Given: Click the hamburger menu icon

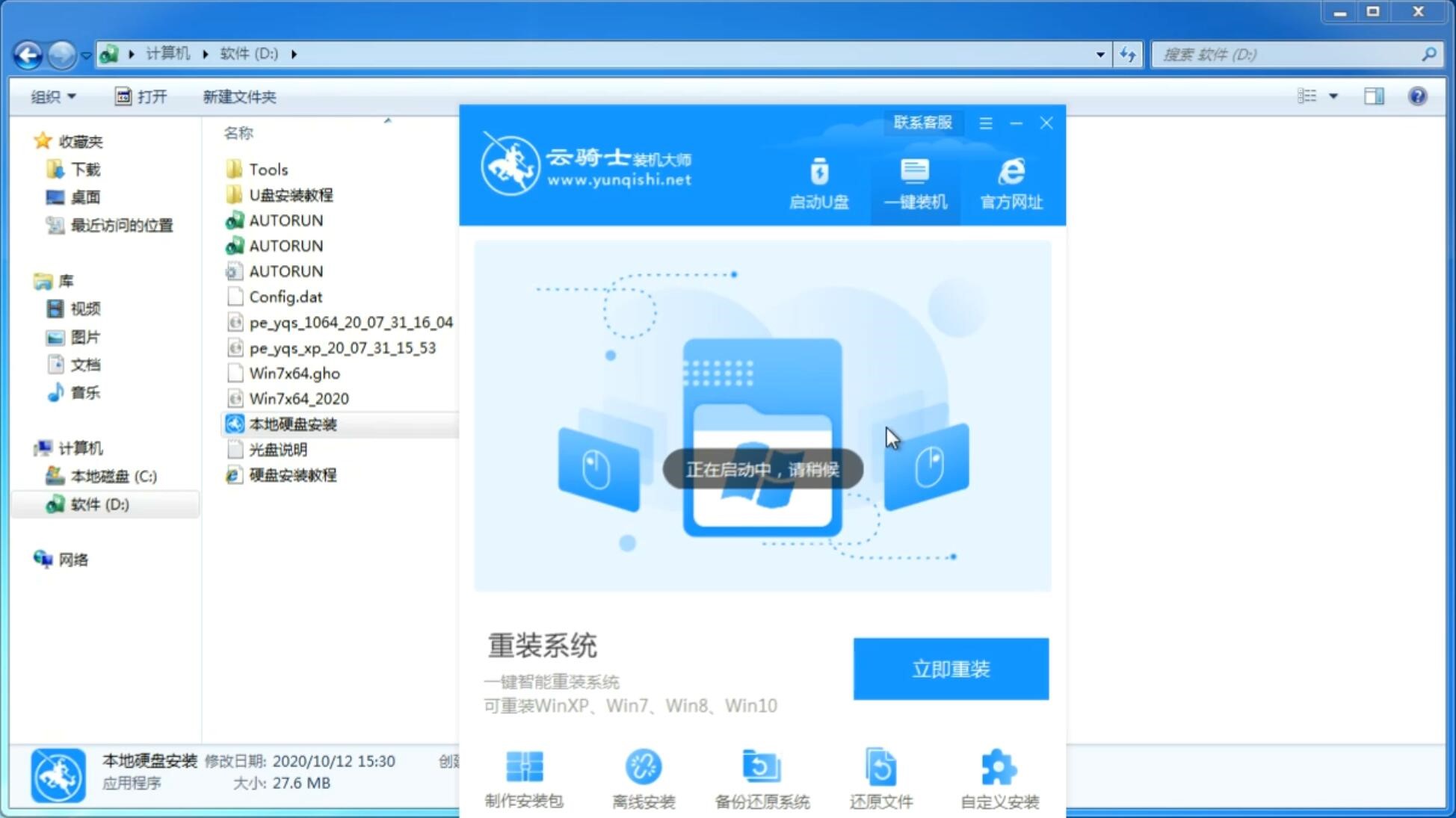Looking at the screenshot, I should (986, 123).
